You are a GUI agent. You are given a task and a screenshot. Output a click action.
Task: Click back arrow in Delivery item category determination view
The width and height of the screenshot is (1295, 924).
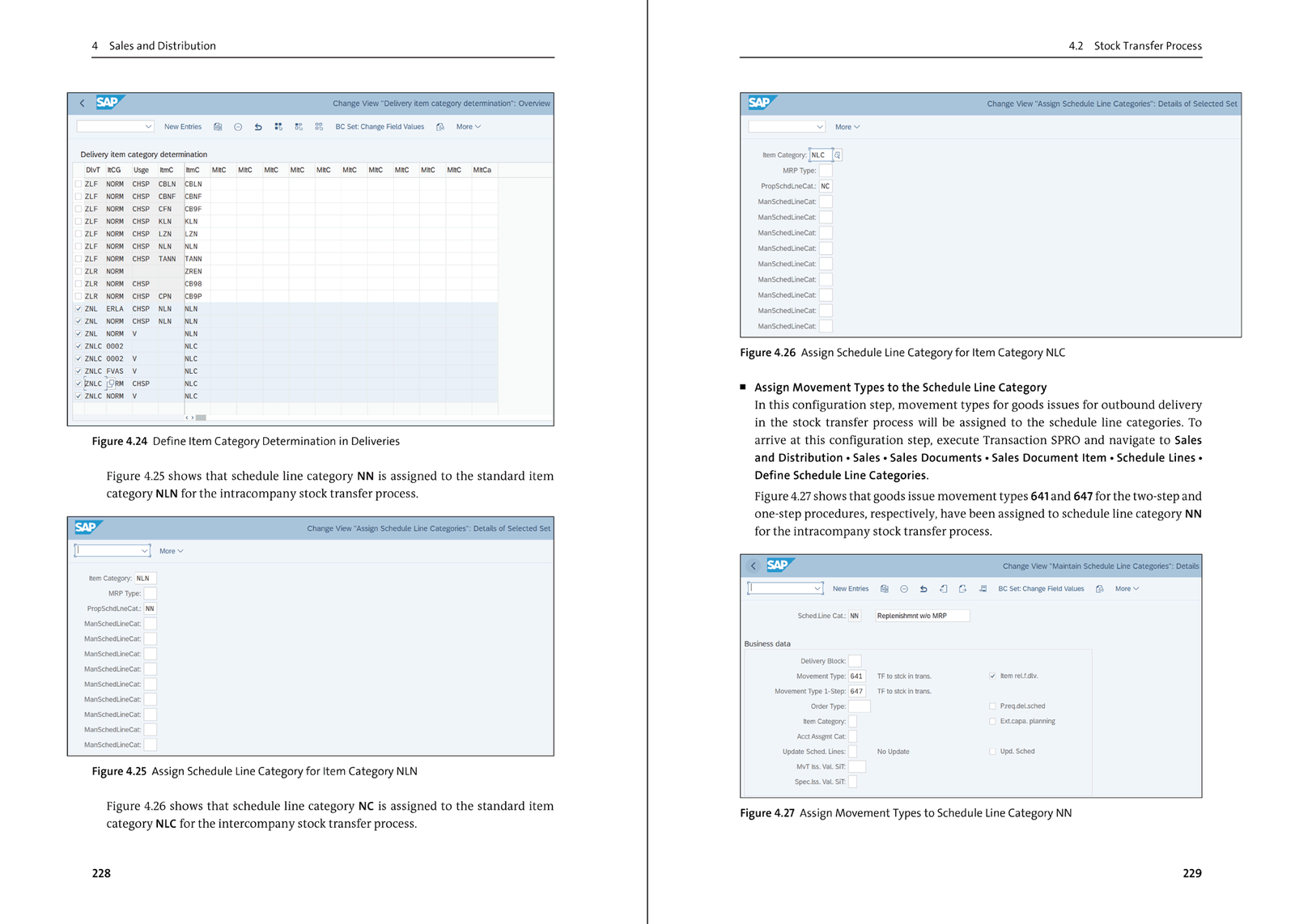pos(82,104)
